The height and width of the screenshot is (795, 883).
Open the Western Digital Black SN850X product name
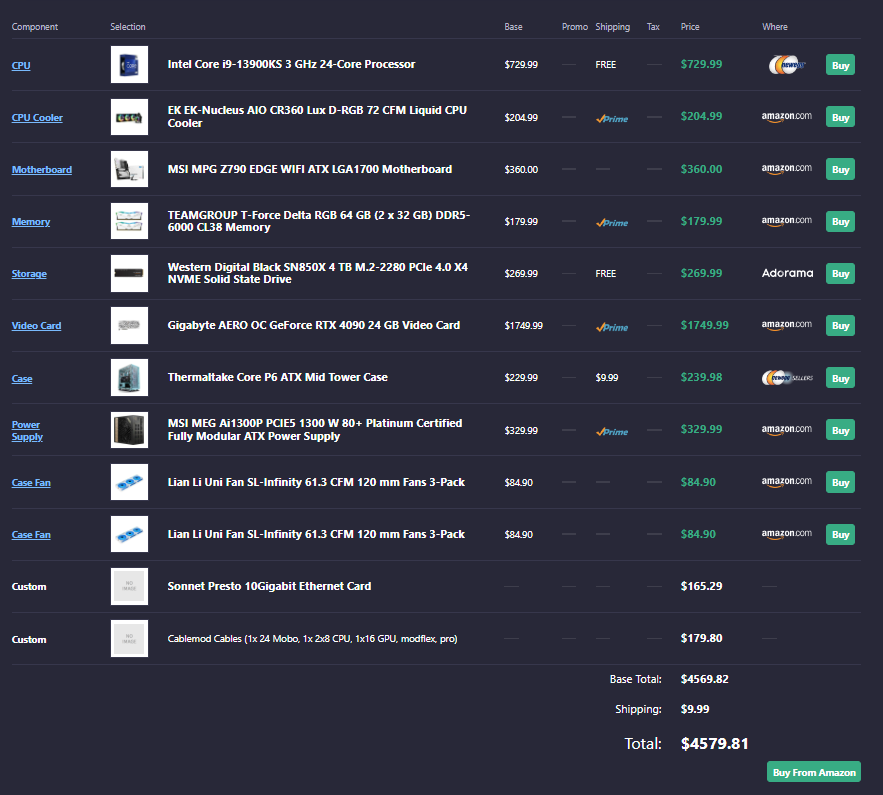[x=318, y=273]
